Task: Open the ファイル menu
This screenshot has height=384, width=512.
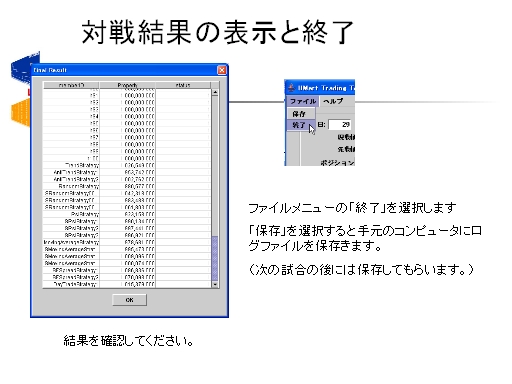Action: 303,101
